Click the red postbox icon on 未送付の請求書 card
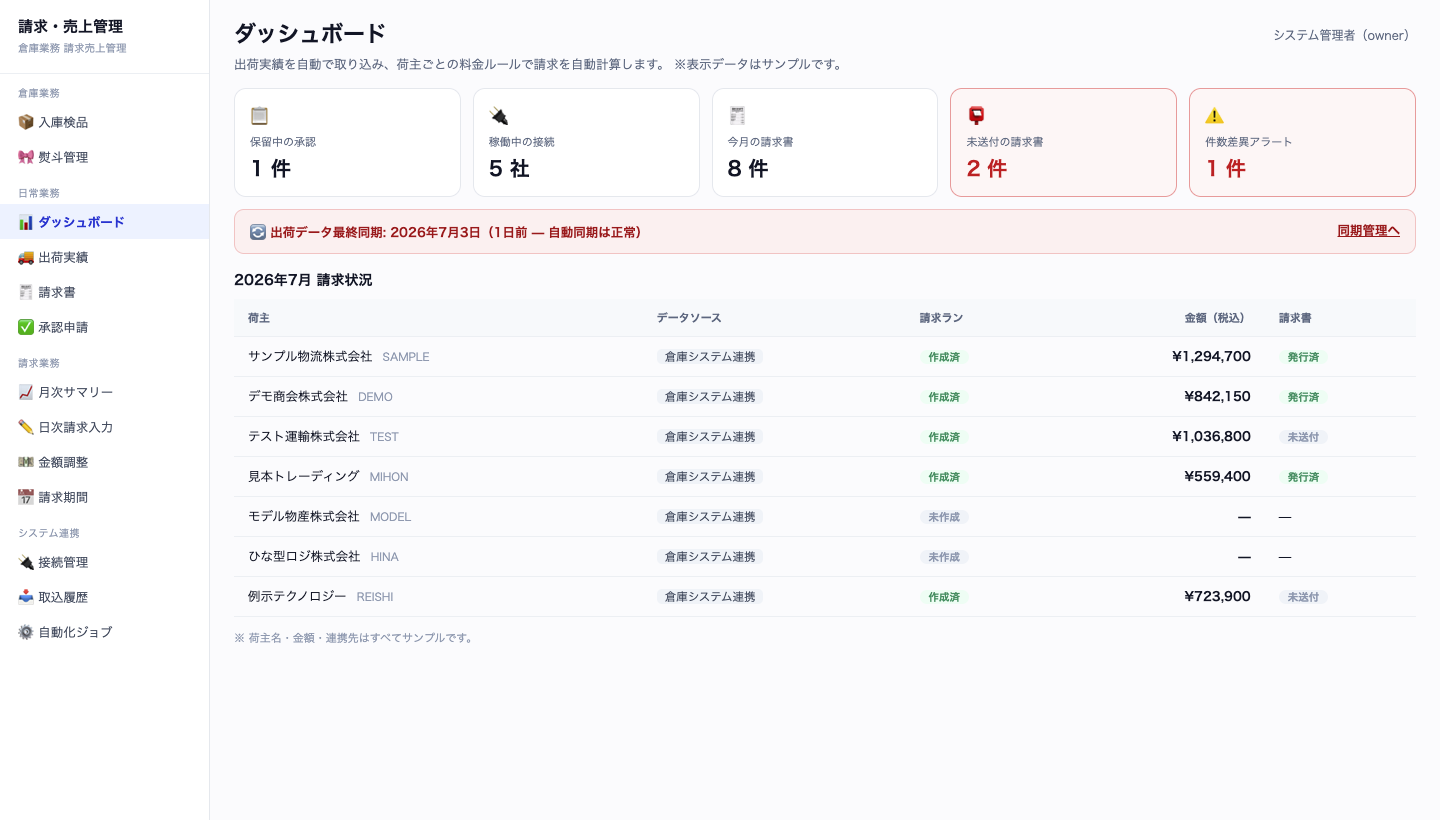The height and width of the screenshot is (820, 1440). pos(976,115)
